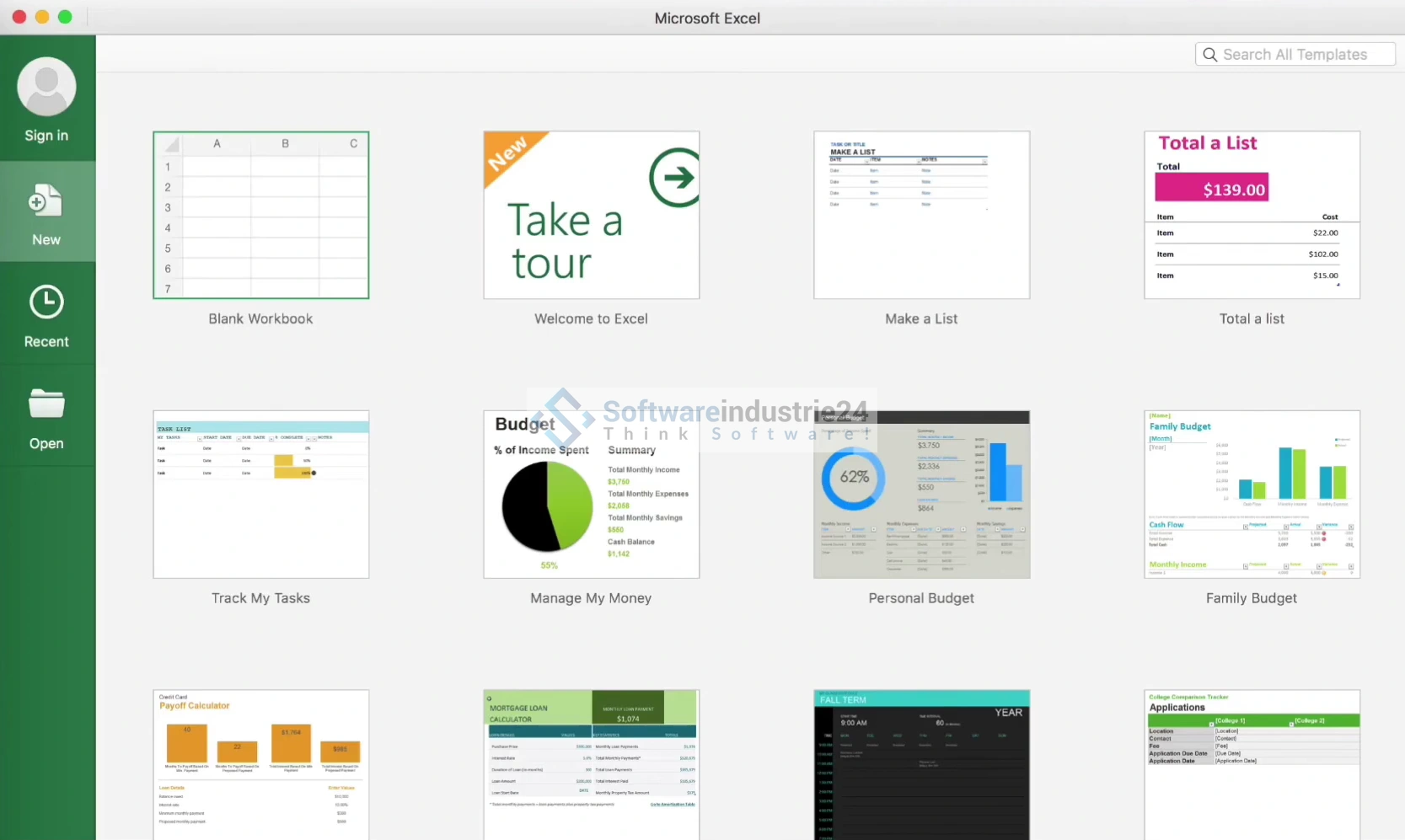Open the Fall Term schedule template
Image resolution: width=1405 pixels, height=840 pixels.
(921, 764)
